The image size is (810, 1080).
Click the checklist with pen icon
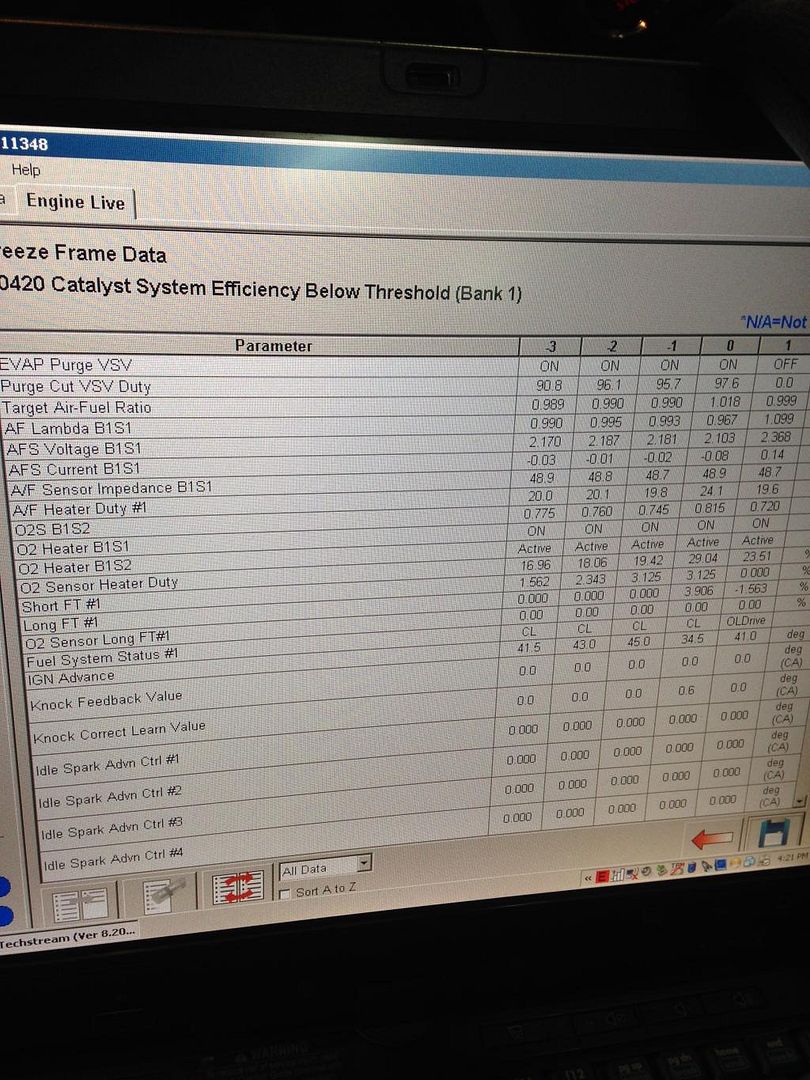click(x=162, y=894)
